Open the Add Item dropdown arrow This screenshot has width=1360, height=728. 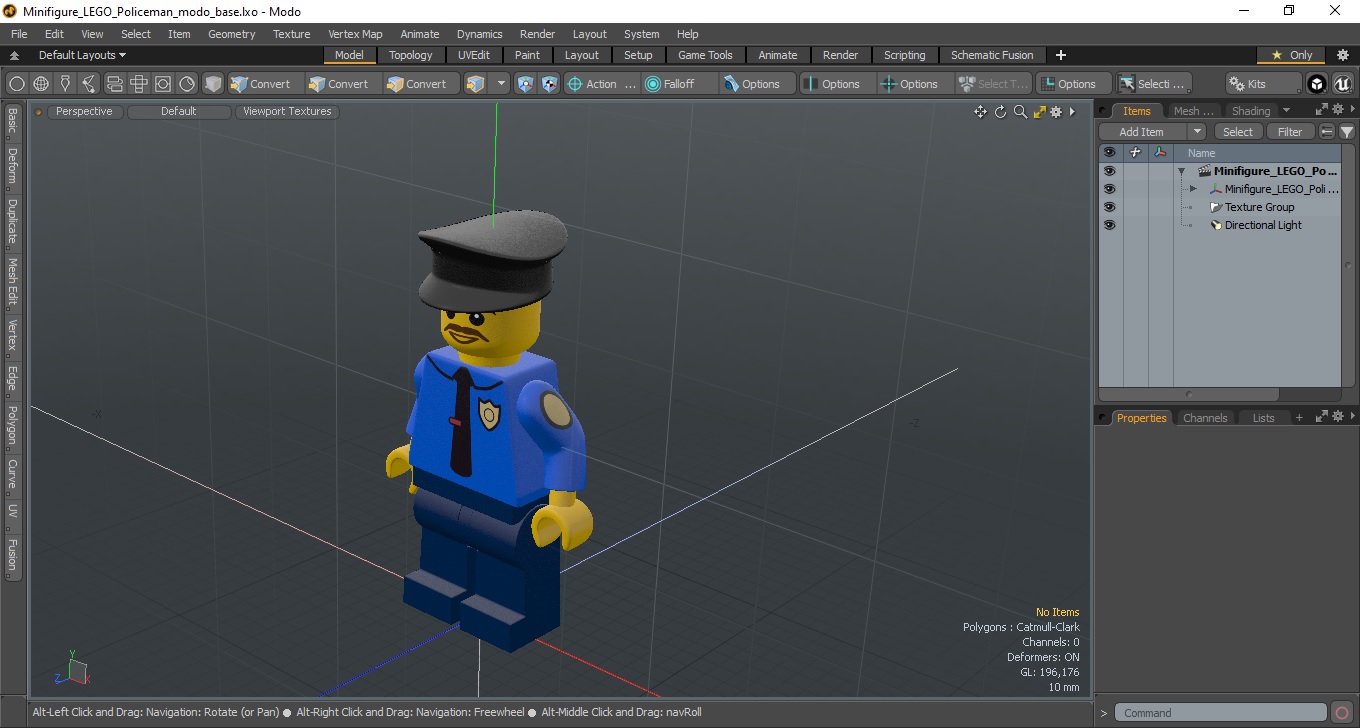coord(1197,132)
